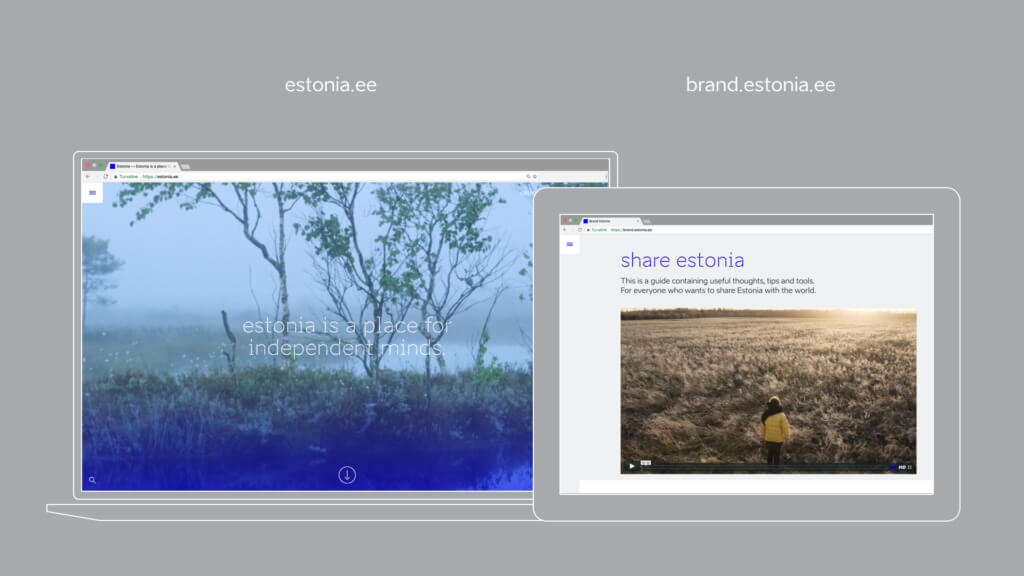Click the circular scroll-down arrow icon
Screen dimensions: 1024x576
click(347, 475)
